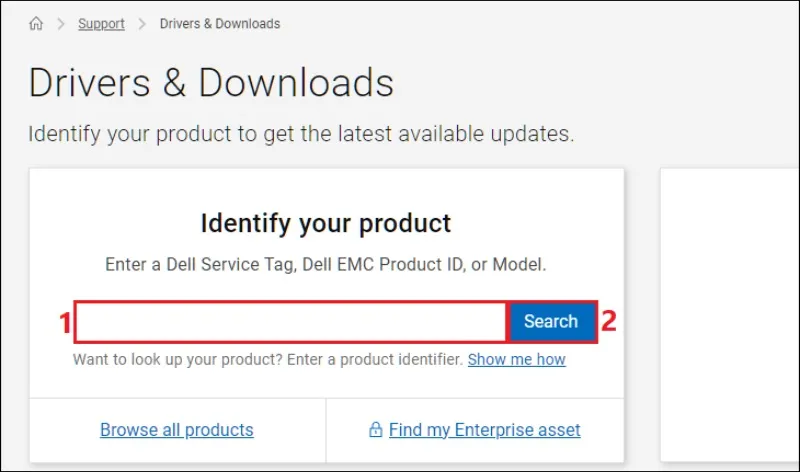Click the red annotation number 2
Viewport: 800px width, 474px height.
[x=608, y=322]
